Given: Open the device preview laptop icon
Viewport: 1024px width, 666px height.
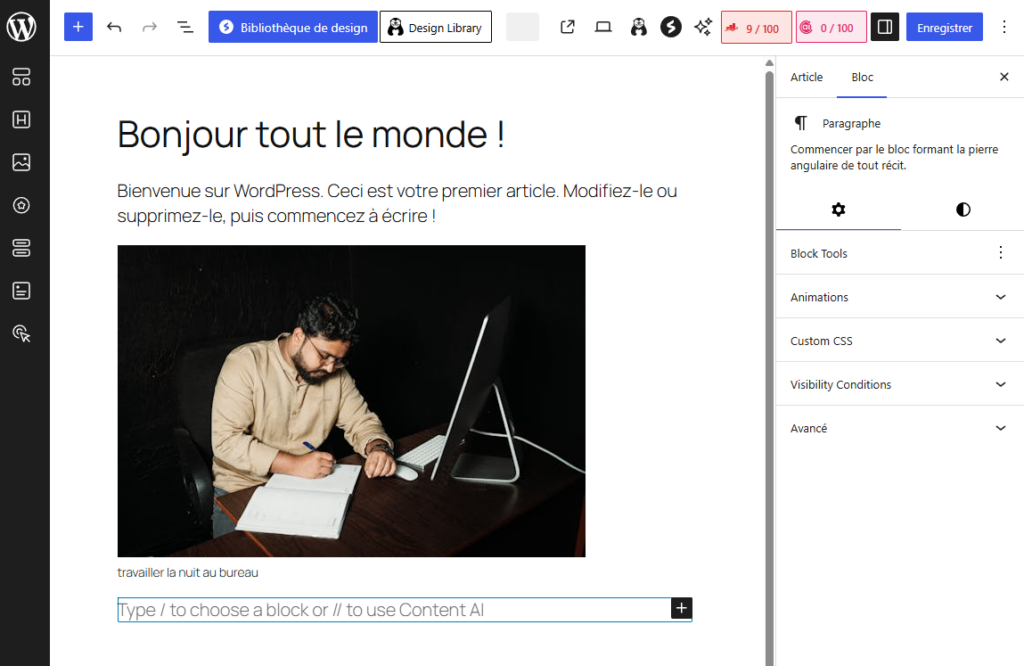Looking at the screenshot, I should coord(603,27).
